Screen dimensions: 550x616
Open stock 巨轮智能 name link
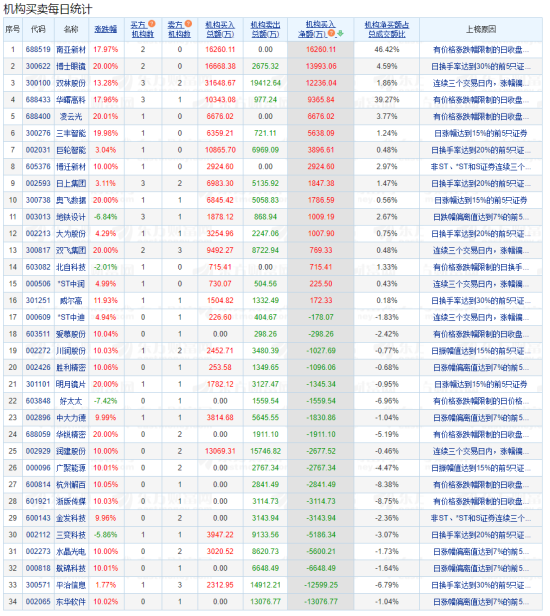[x=71, y=150]
